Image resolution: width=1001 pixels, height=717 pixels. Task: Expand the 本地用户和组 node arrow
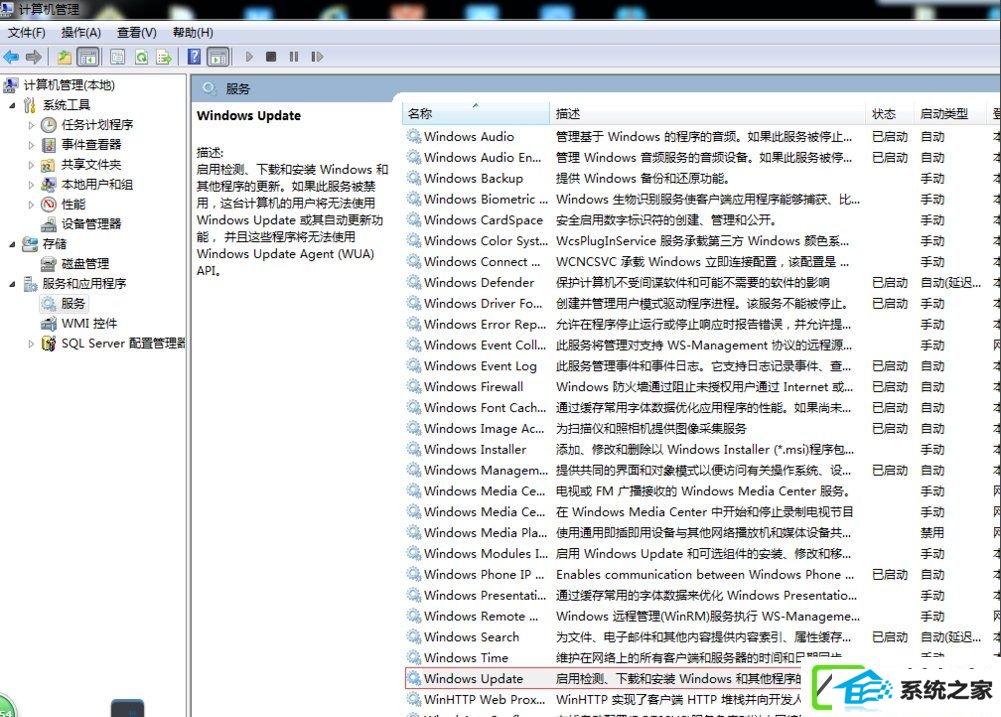point(31,185)
